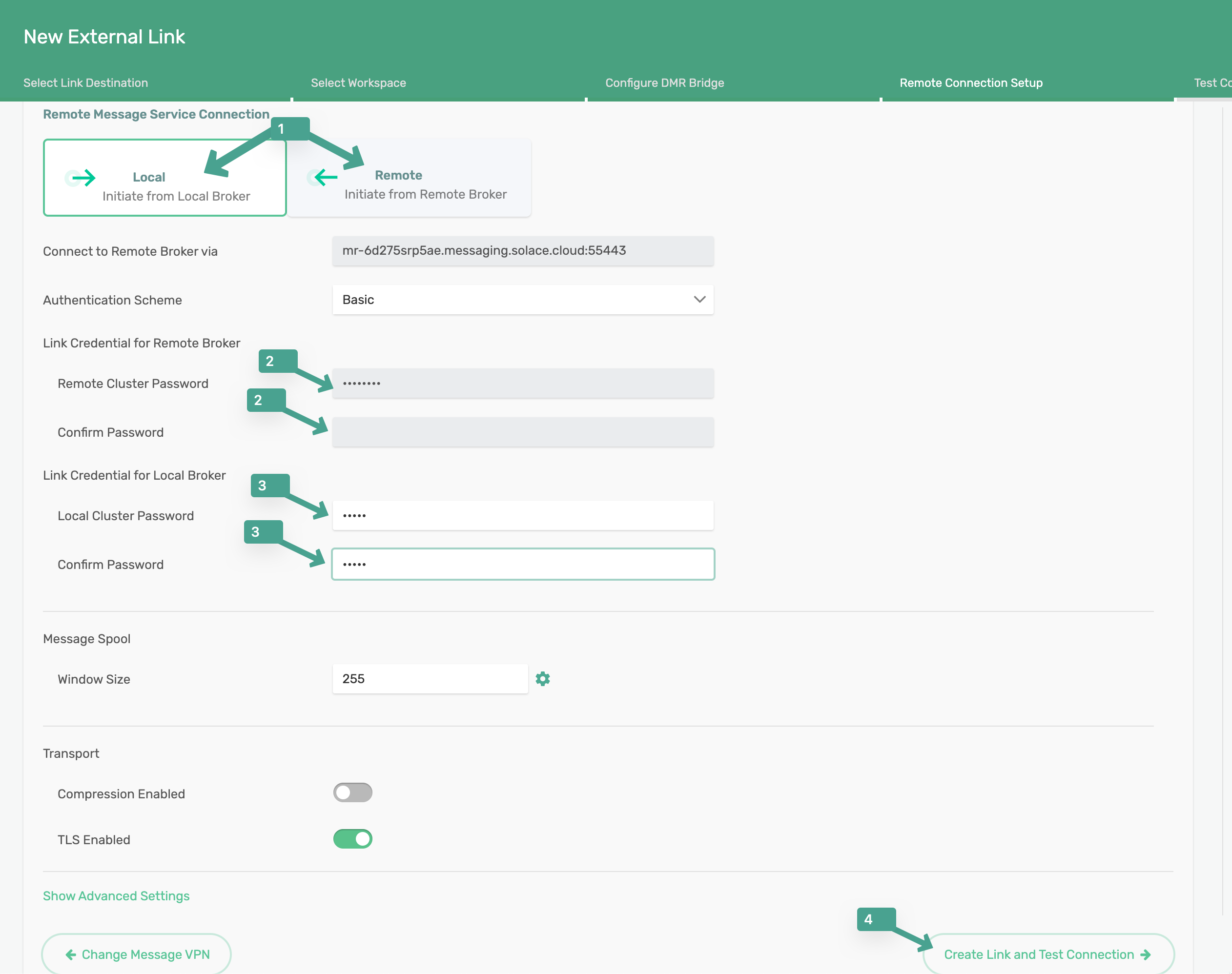
Task: Click Create Link and Test Connection
Action: tap(1047, 954)
